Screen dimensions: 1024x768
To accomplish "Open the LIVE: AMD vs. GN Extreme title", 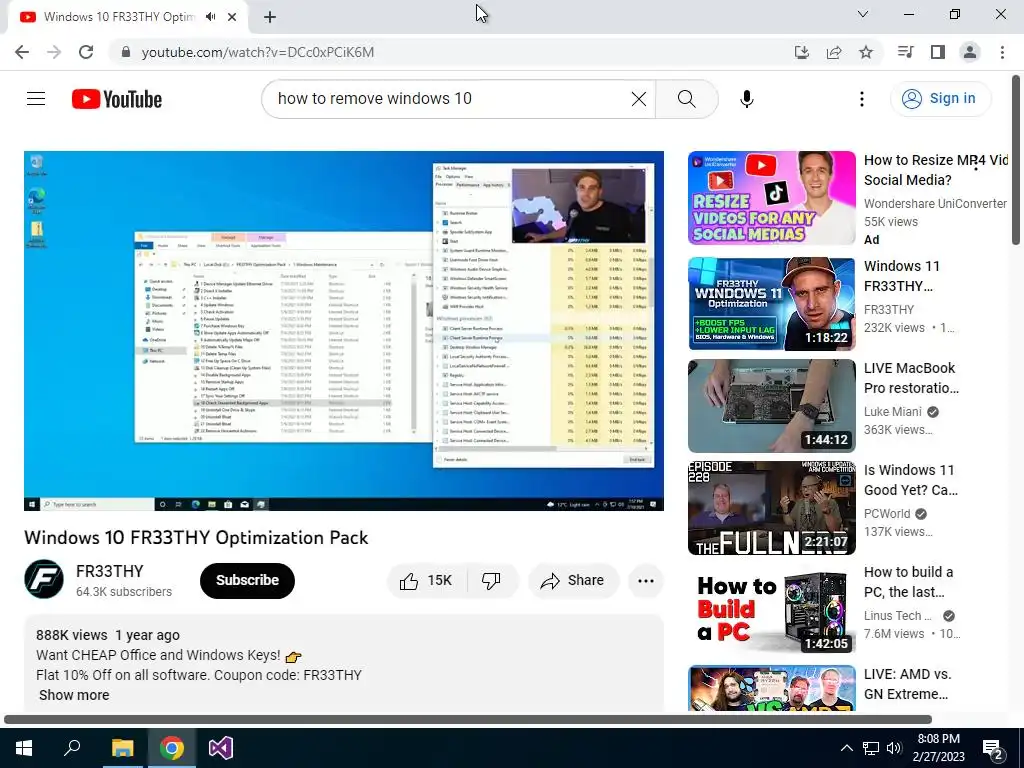I will tap(908, 684).
